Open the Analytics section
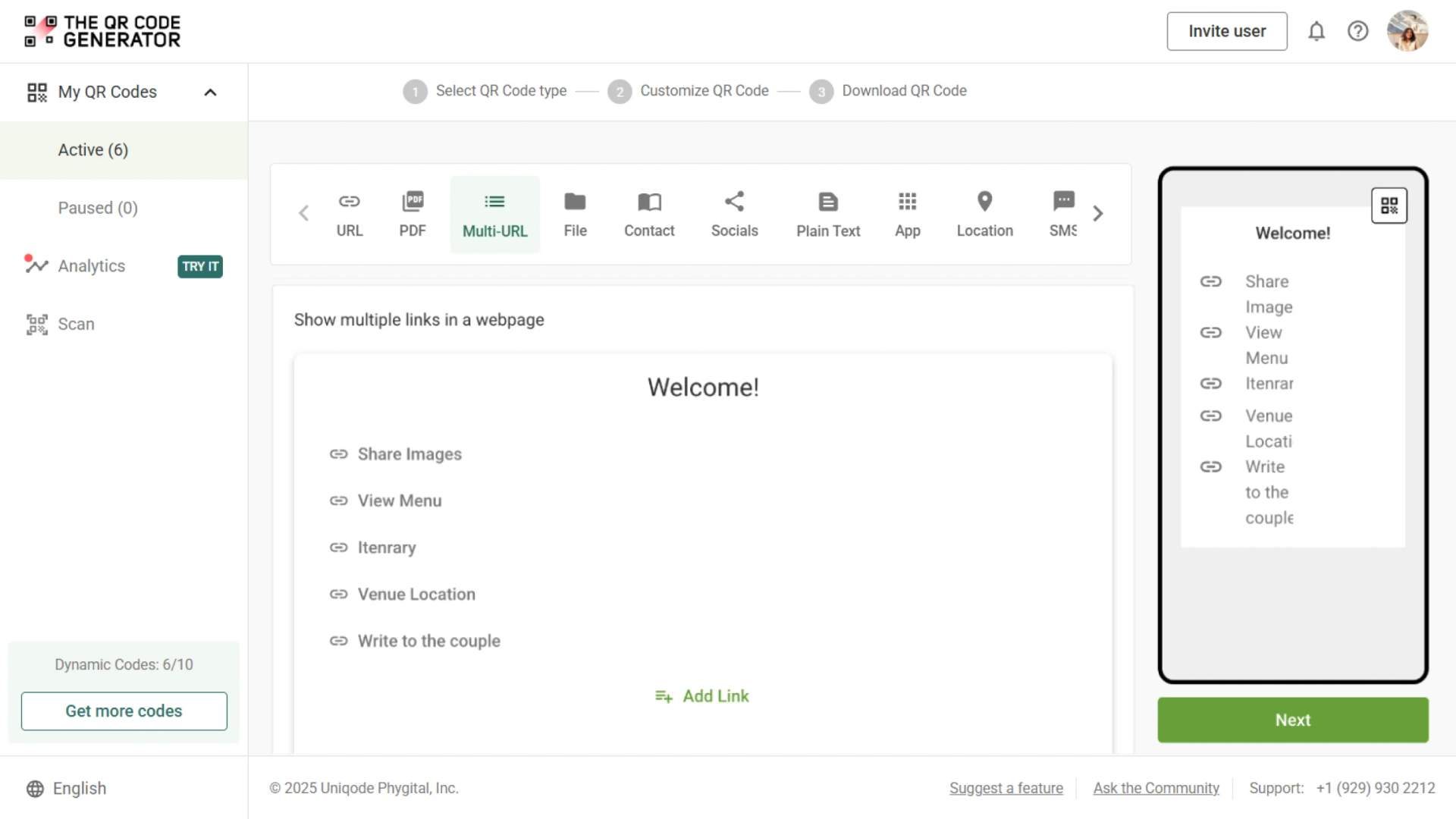This screenshot has height=819, width=1456. (91, 266)
